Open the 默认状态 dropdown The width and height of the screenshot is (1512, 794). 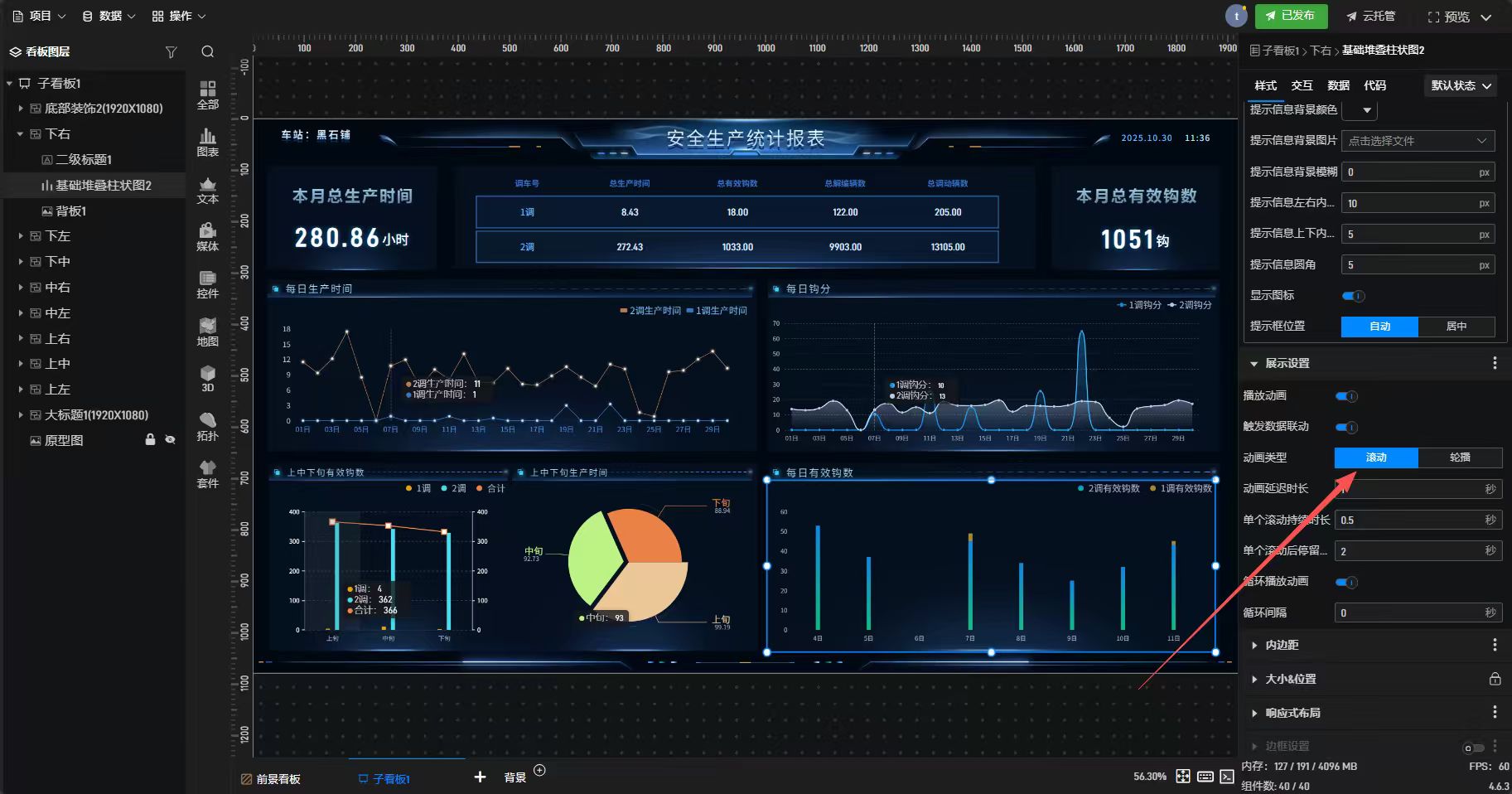(1461, 85)
